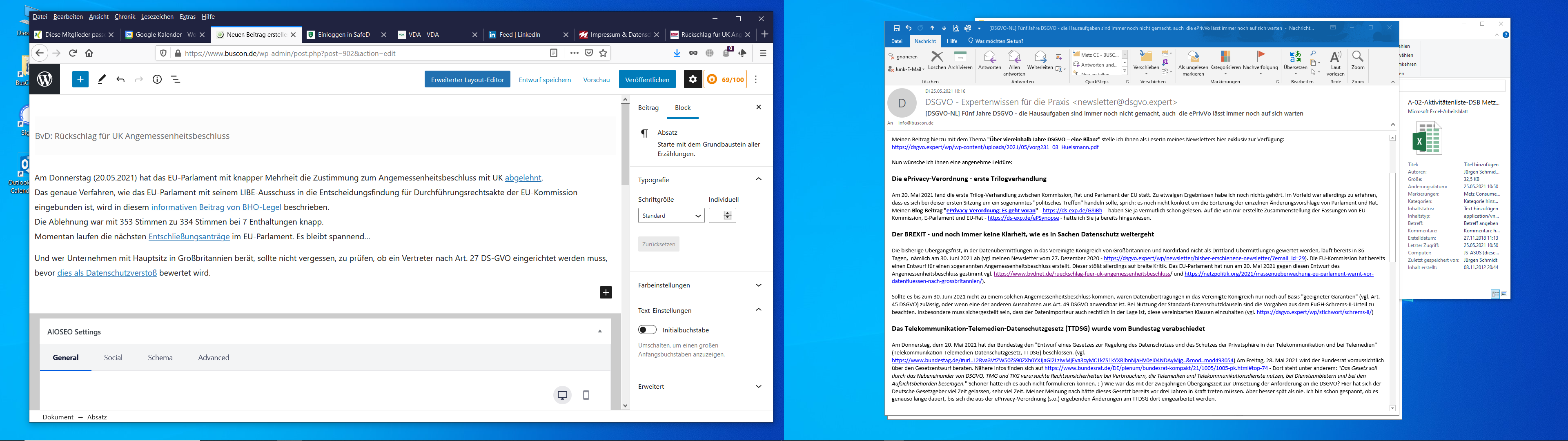Select desktop preview icon in AIOSEO settings
Screen dimensions: 1568x441
[x=562, y=395]
